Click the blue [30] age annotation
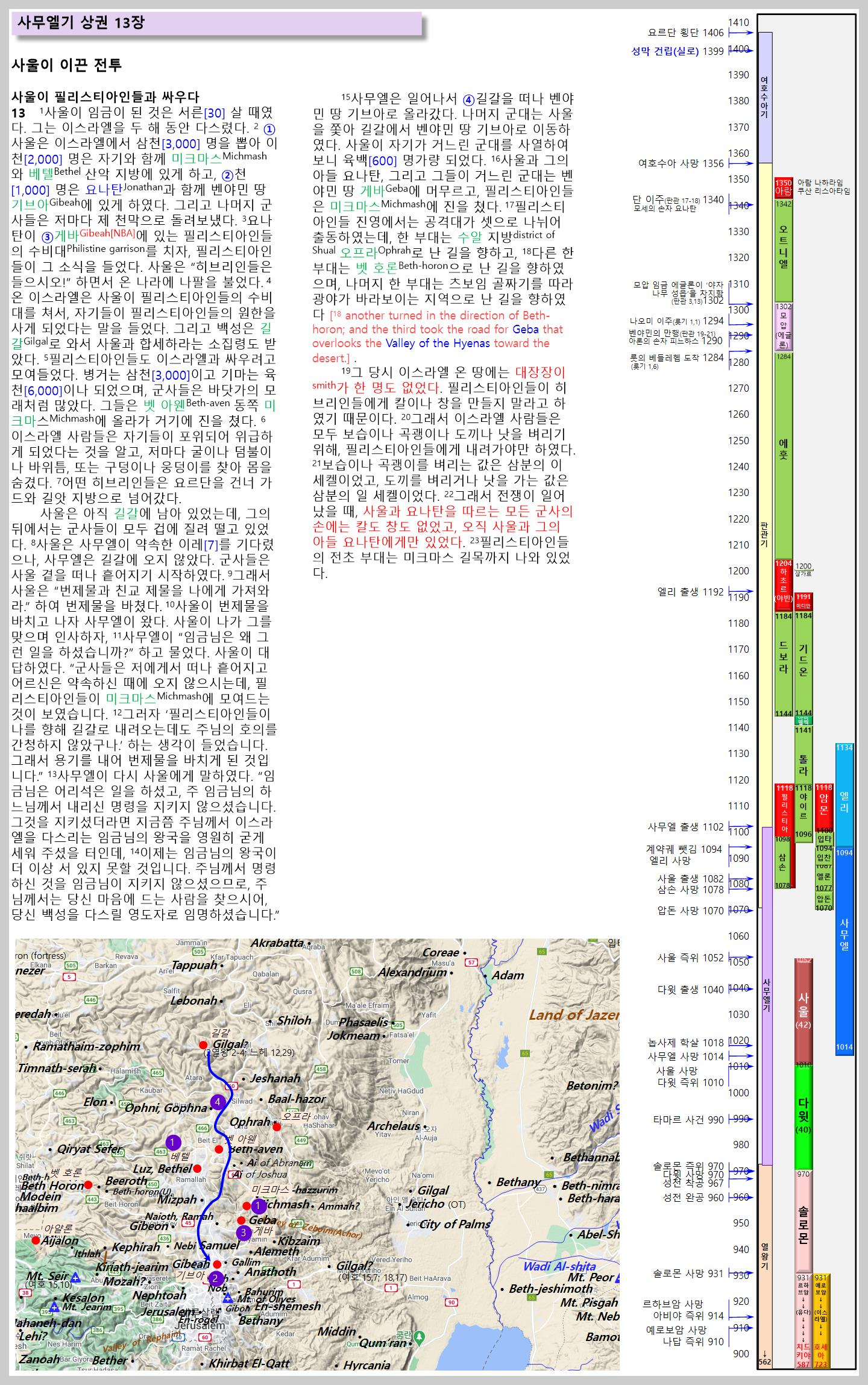This screenshot has height=1385, width=868. coord(215,113)
